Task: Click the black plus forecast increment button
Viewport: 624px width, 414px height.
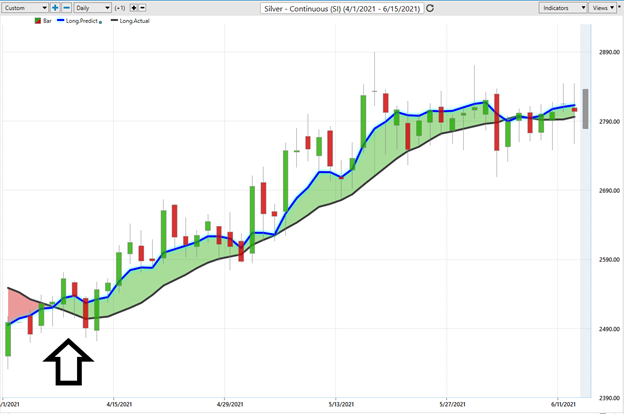Action: (x=133, y=7)
